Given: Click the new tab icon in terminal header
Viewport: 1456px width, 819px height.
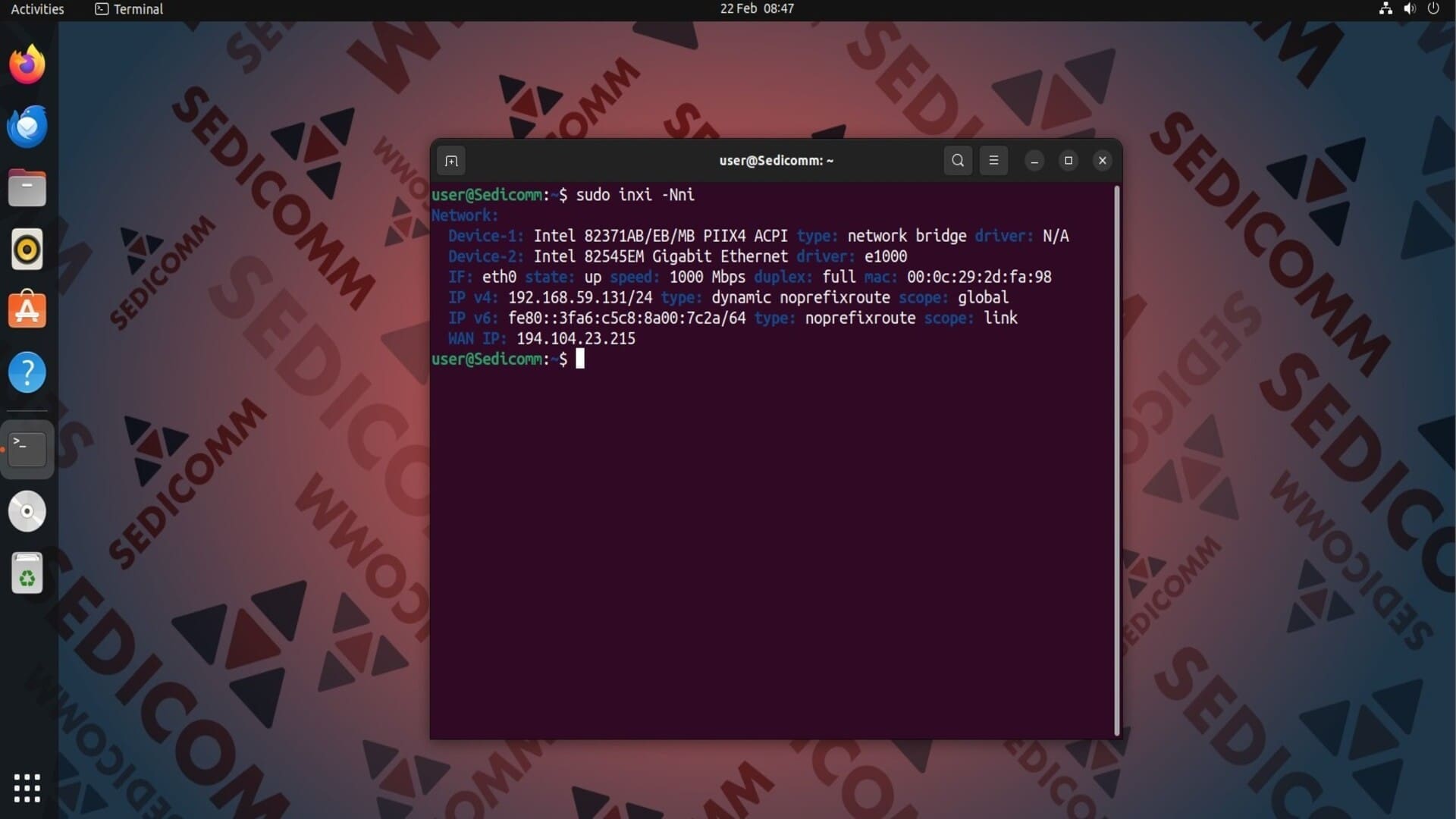Looking at the screenshot, I should coord(451,161).
